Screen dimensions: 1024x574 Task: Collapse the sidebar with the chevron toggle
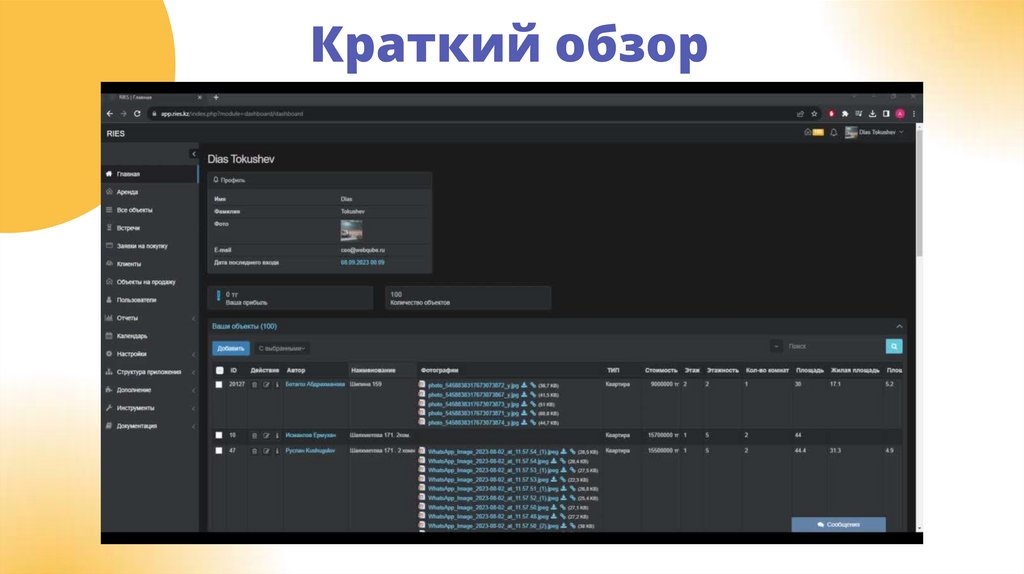[193, 154]
